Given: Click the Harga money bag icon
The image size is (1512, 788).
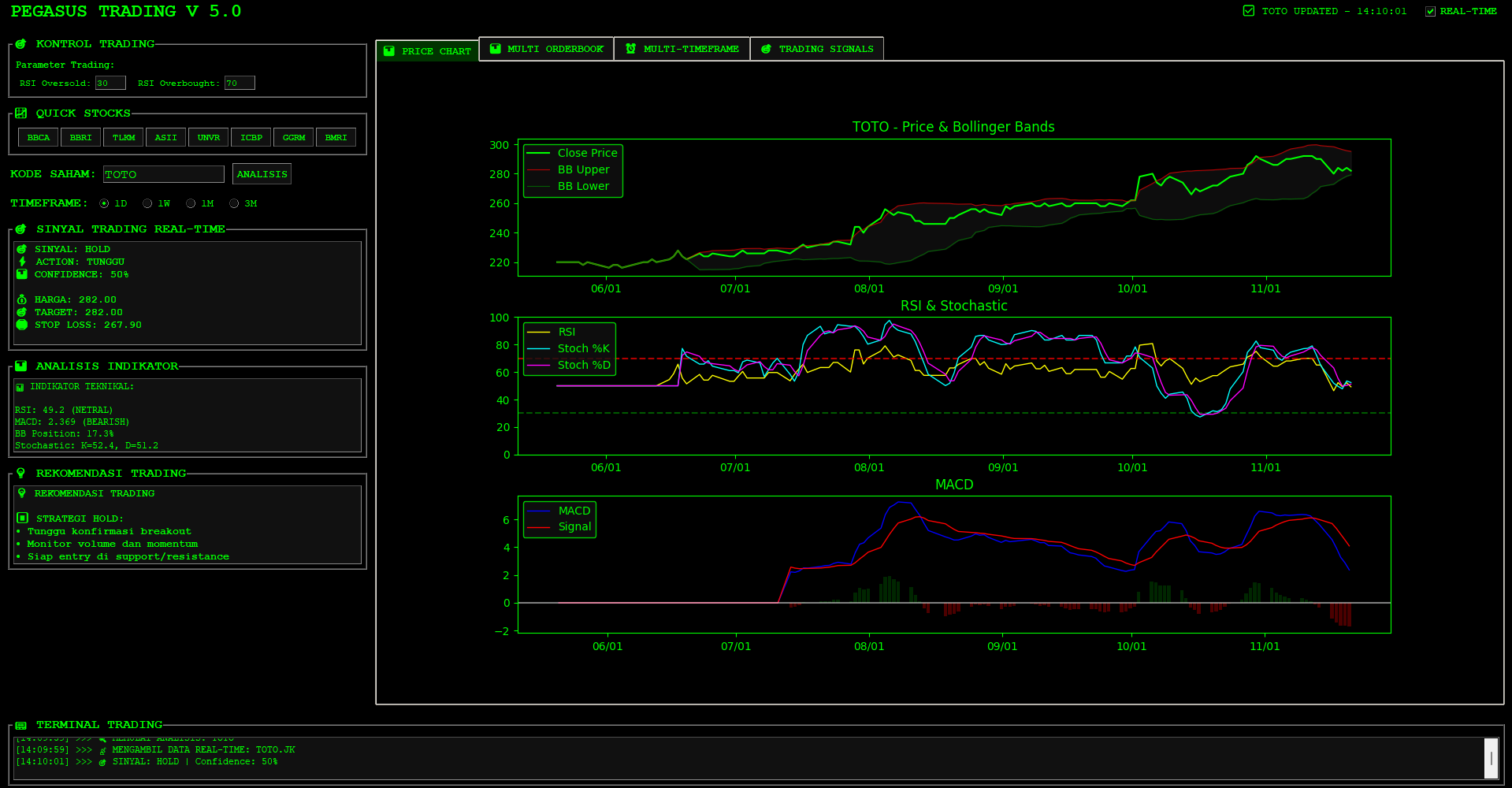Looking at the screenshot, I should 22,299.
